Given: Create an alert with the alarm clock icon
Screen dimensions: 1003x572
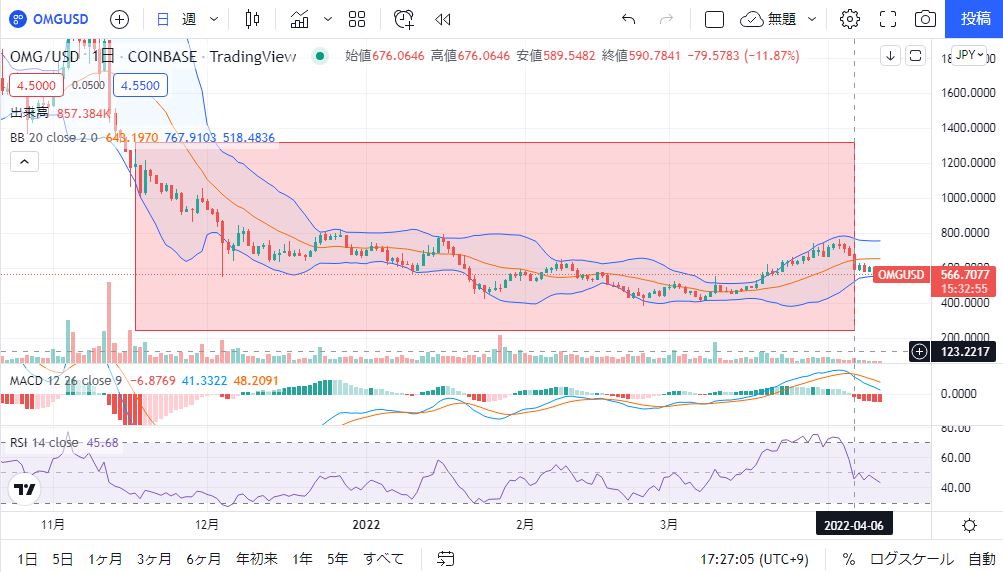Looking at the screenshot, I should (404, 19).
